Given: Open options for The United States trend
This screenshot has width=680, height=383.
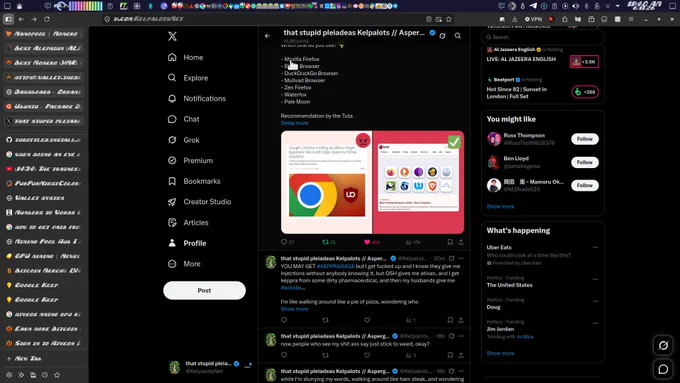Looking at the screenshot, I should coord(595,279).
